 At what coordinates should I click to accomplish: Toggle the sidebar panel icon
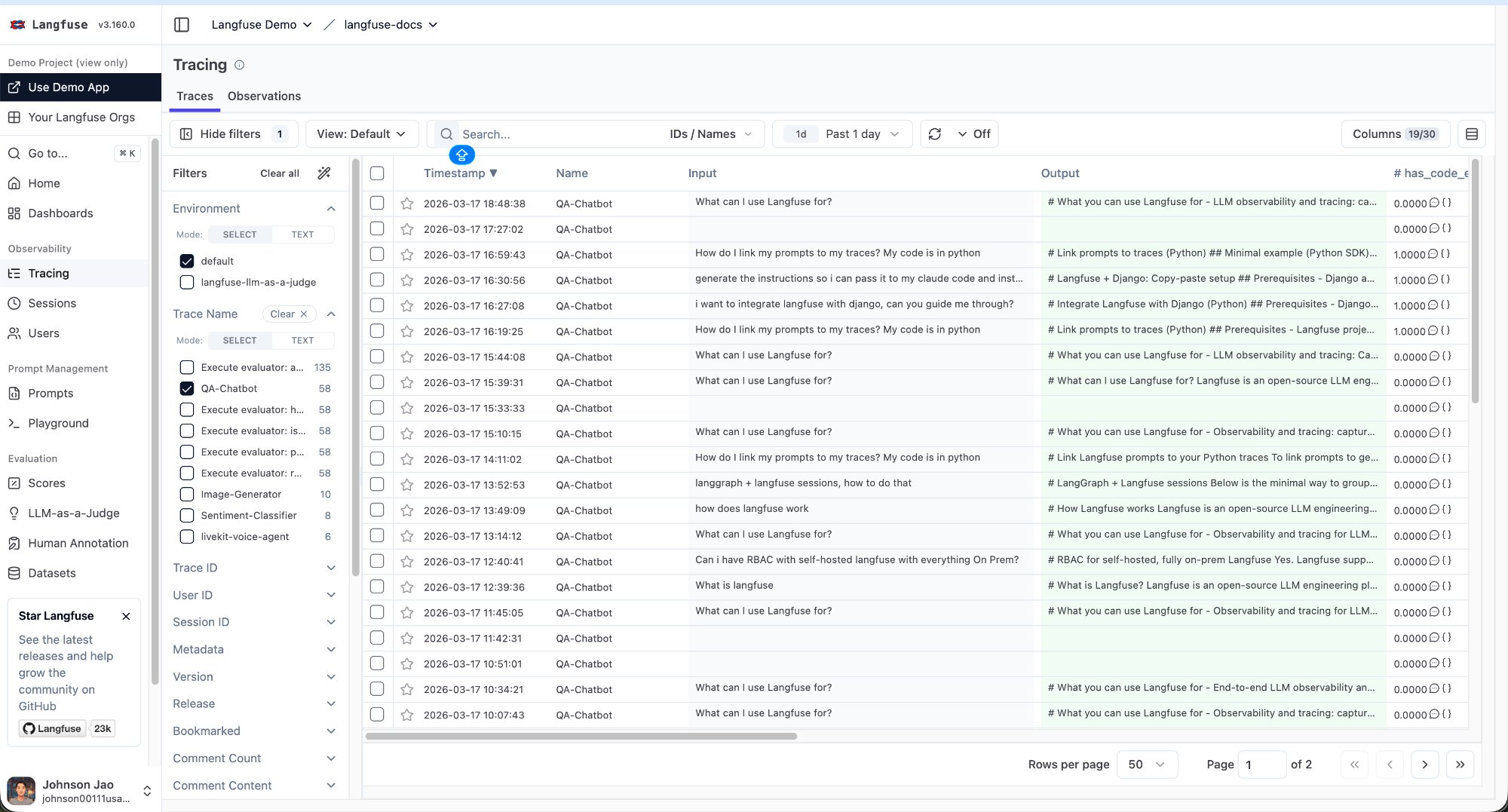tap(182, 25)
